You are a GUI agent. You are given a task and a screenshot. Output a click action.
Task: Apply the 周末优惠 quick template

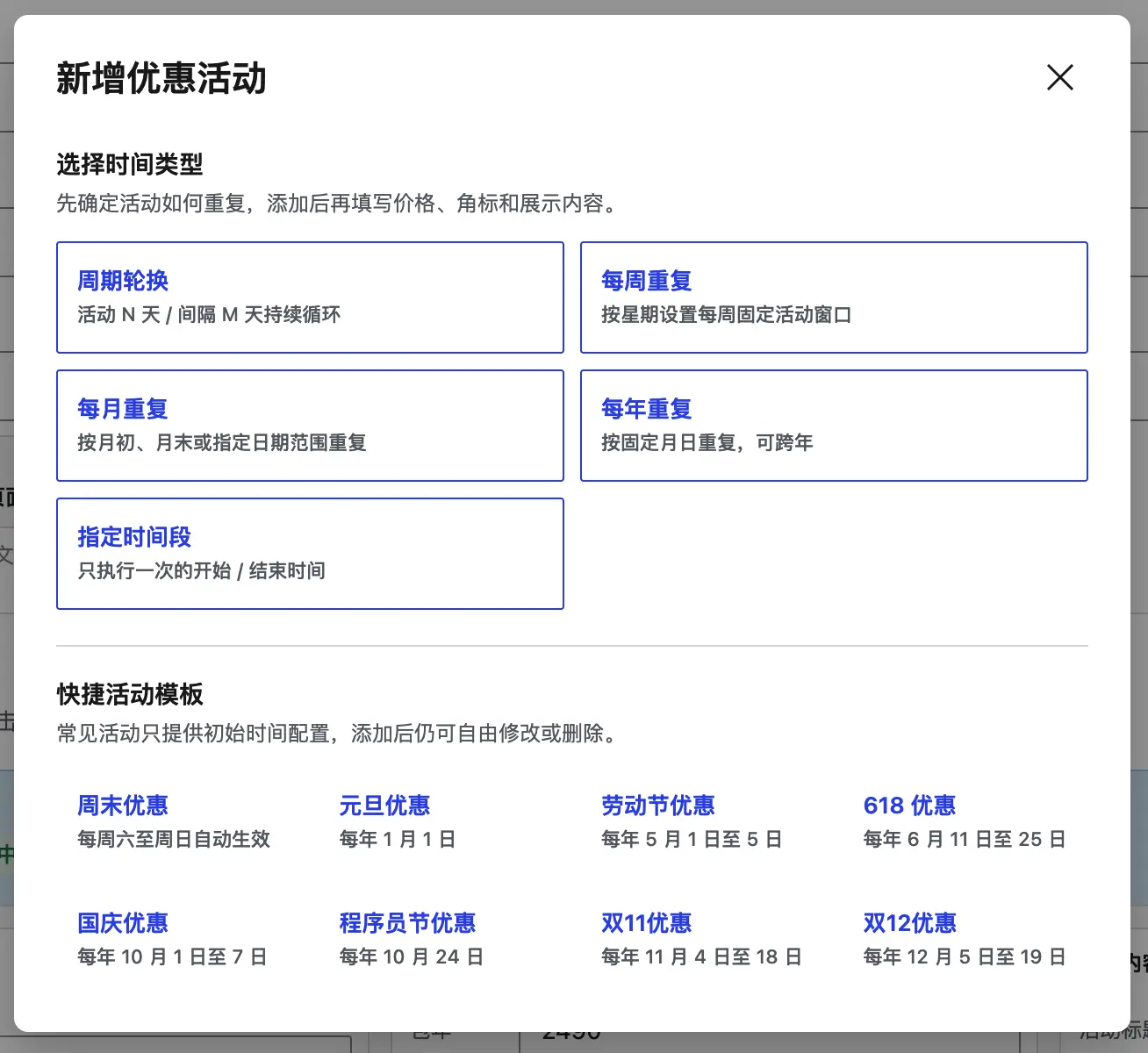click(179, 821)
